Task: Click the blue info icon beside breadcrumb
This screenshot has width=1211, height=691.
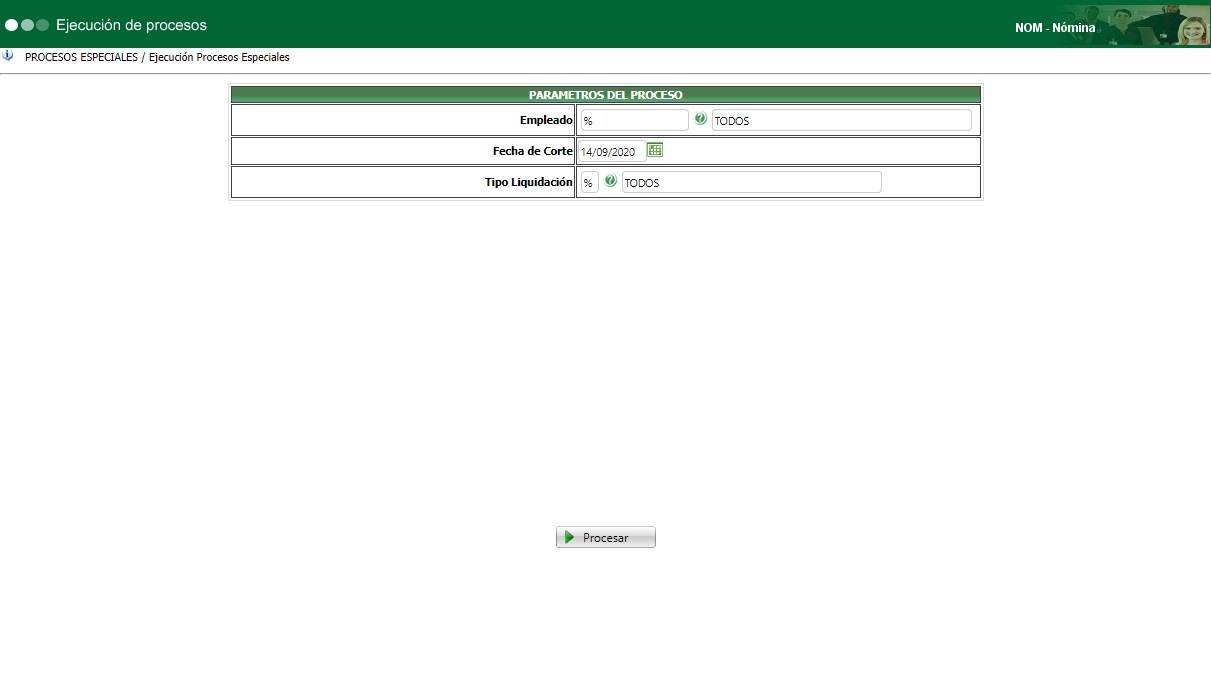Action: [8, 56]
